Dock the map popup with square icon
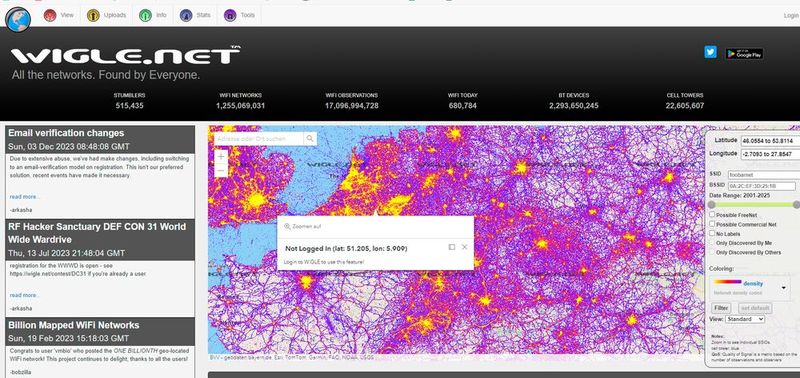 452,247
